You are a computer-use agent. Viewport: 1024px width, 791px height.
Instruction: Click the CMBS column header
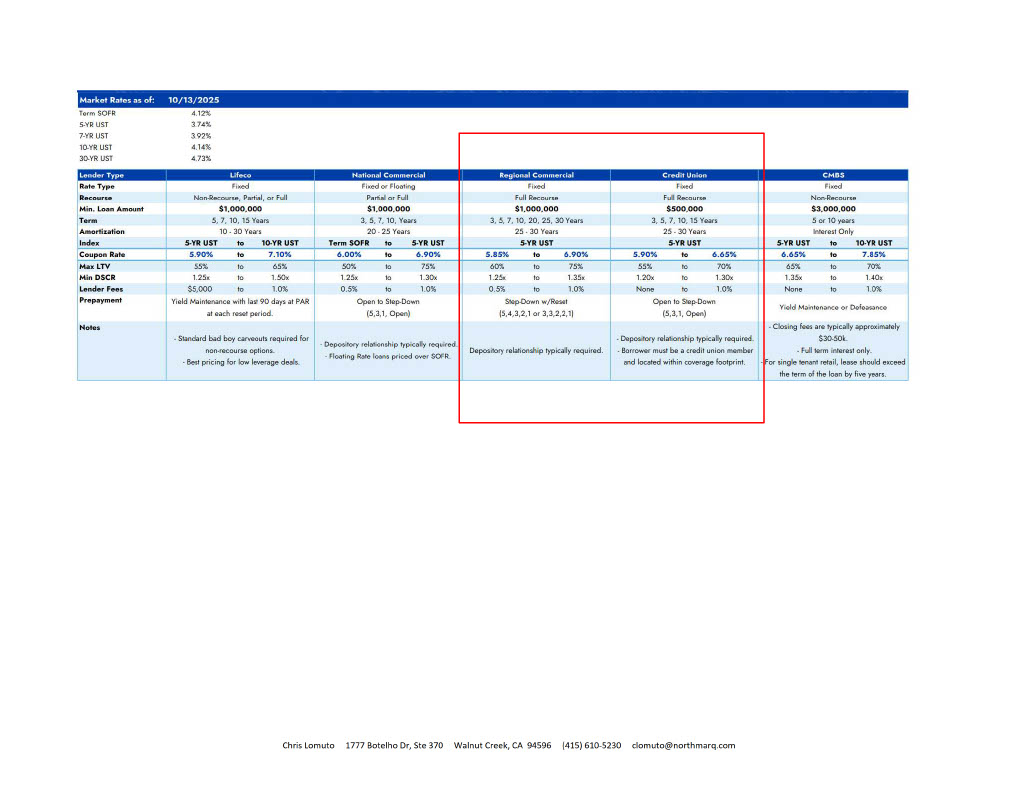[833, 175]
